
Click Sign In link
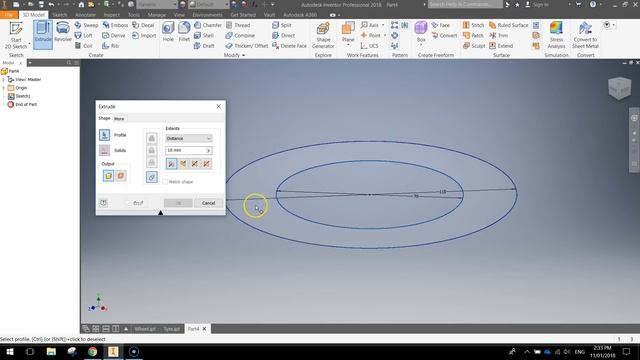[x=537, y=4]
